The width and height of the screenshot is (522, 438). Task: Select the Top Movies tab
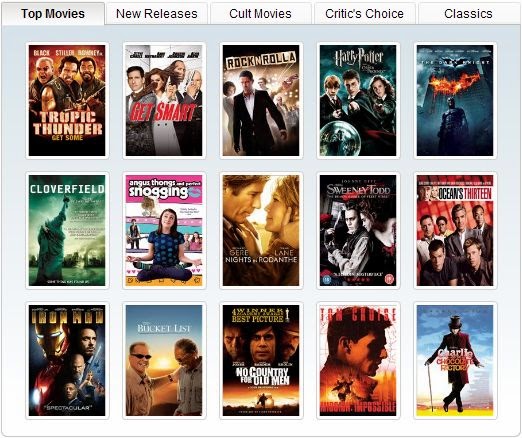pos(53,14)
